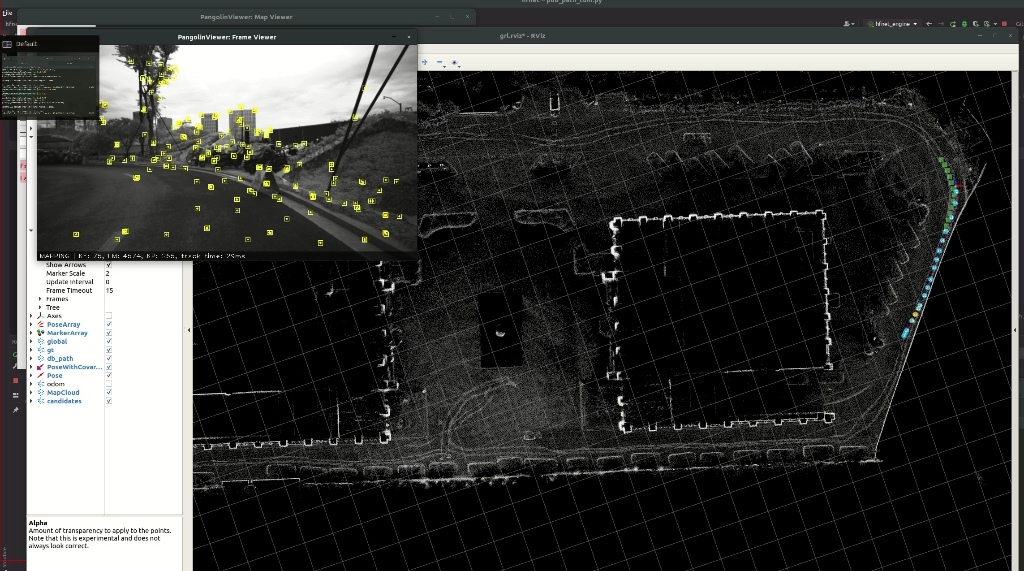Click the MapCloud point cloud icon
Viewport: 1024px width, 571px height.
point(40,393)
